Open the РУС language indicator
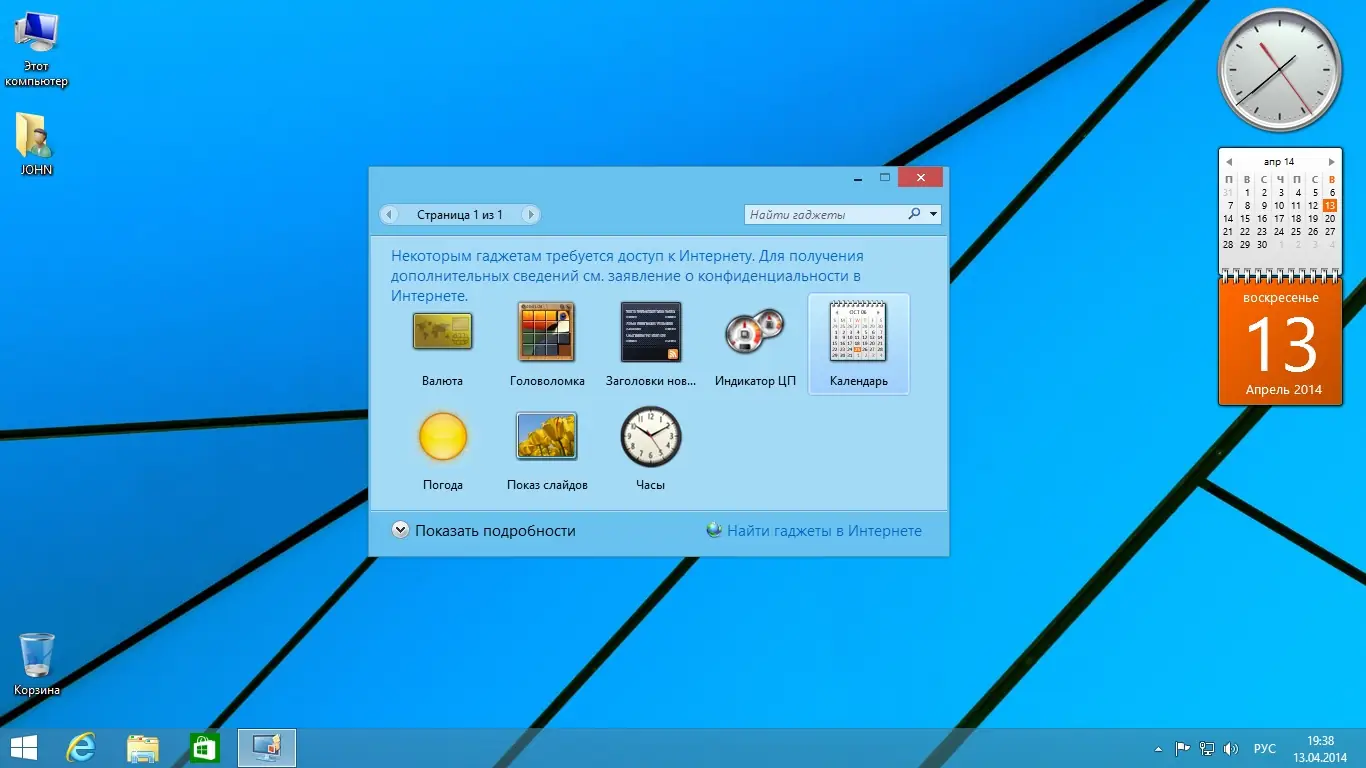Image resolution: width=1366 pixels, height=768 pixels. [1265, 747]
